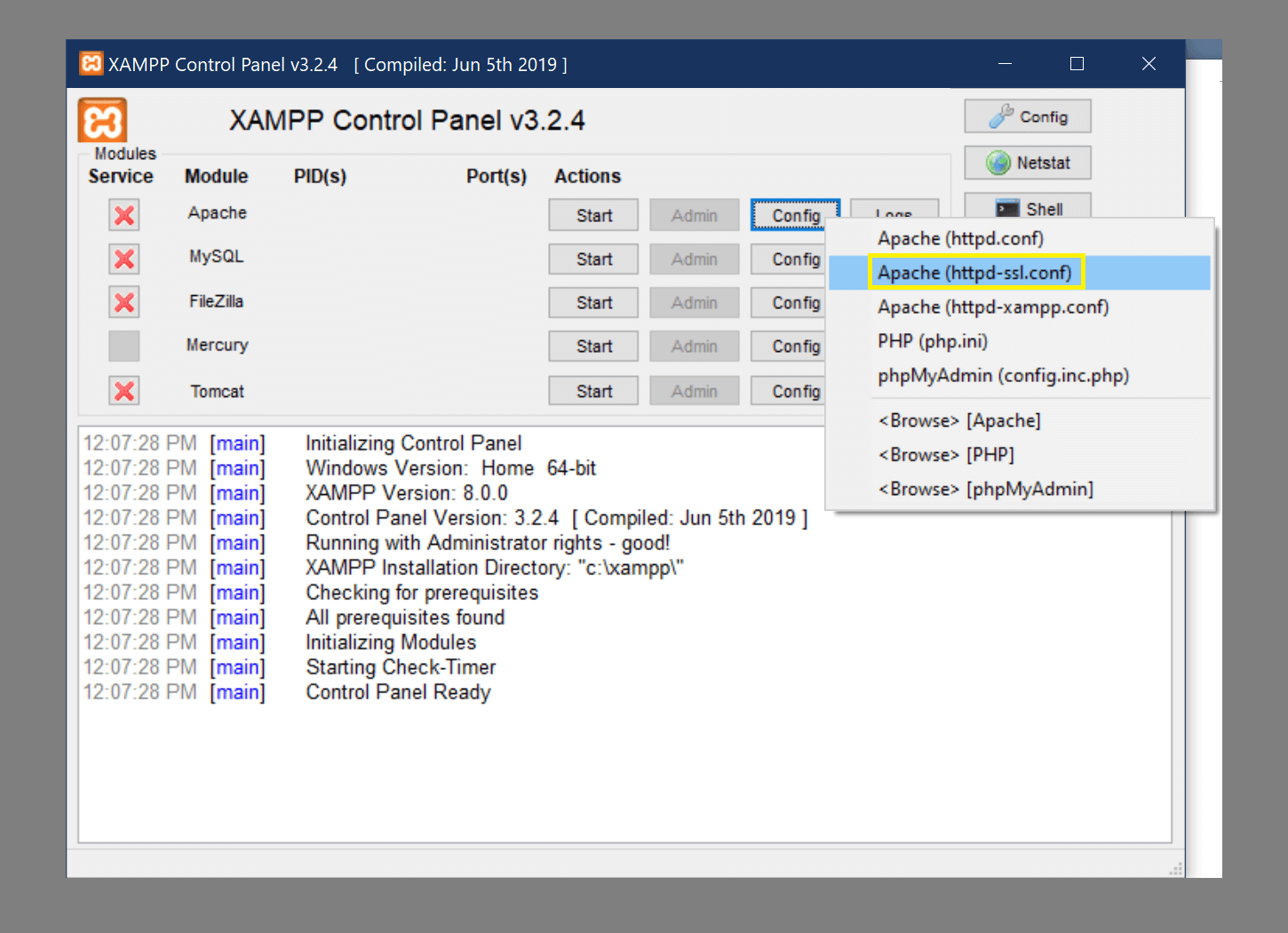Toggle the Mercury service checkbox

(x=123, y=346)
